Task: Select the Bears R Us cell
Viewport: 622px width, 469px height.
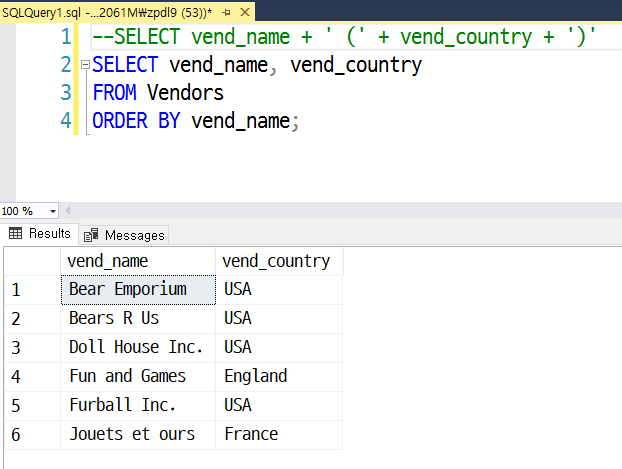Action: point(138,319)
